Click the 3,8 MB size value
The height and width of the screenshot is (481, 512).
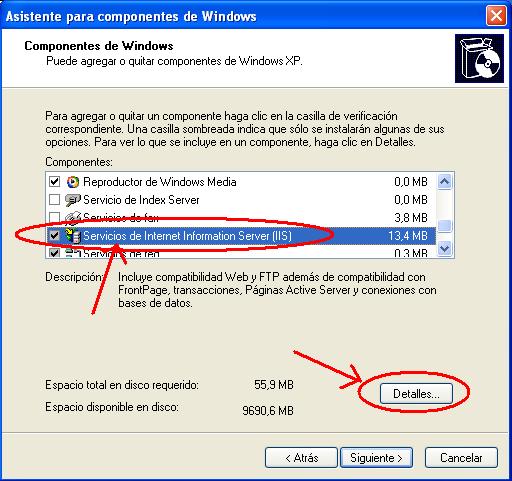pos(411,218)
